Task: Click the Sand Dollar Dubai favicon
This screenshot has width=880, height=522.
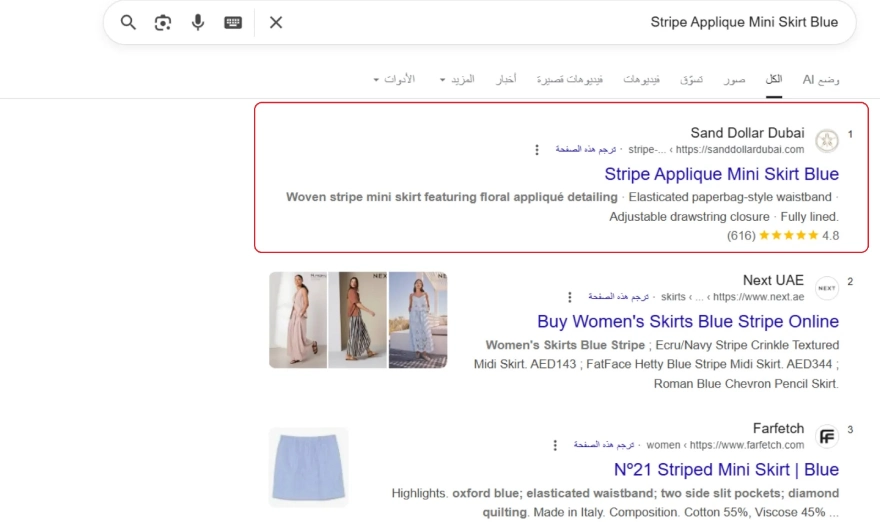Action: point(827,140)
